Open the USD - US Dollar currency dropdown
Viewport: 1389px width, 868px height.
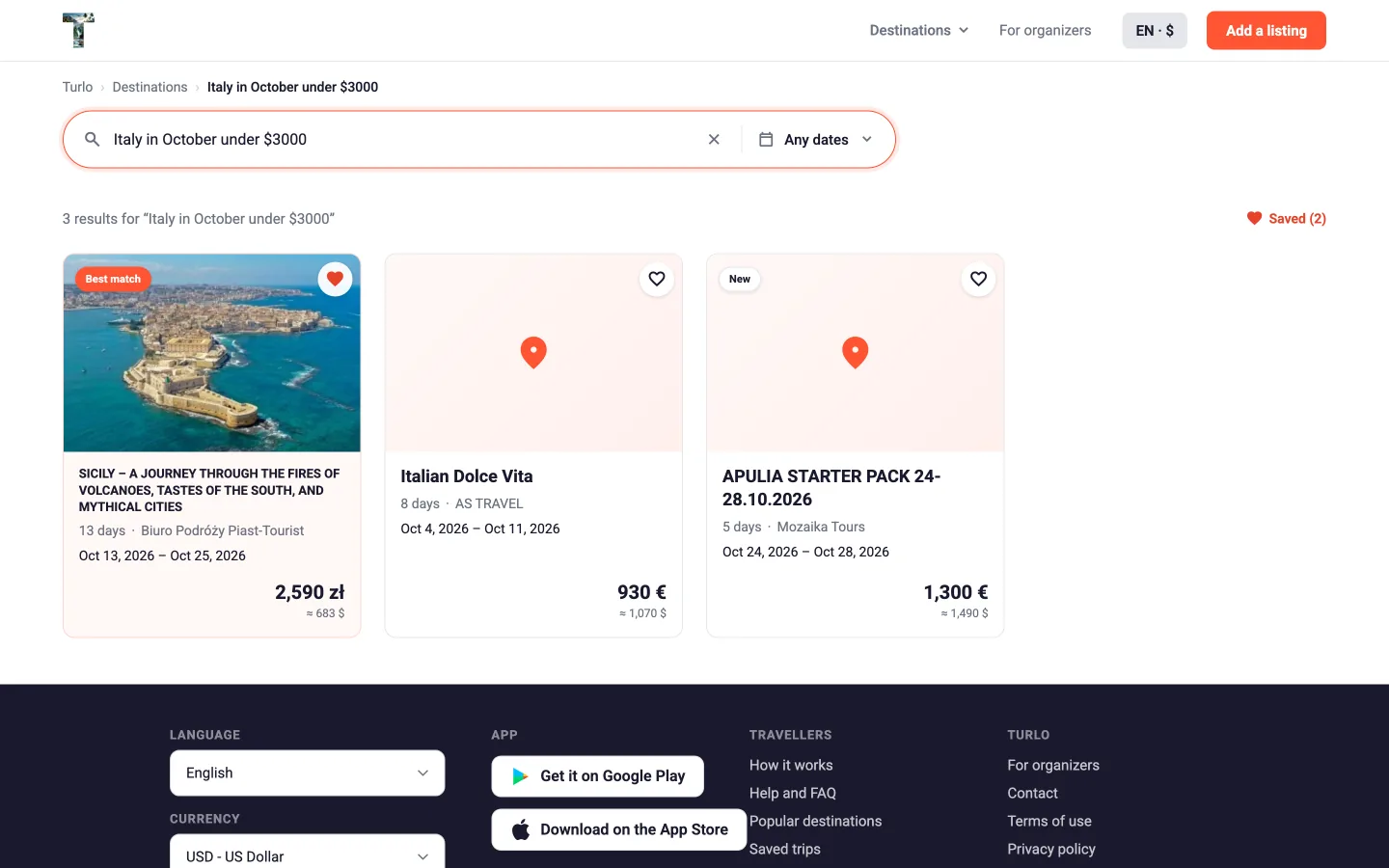pos(307,854)
